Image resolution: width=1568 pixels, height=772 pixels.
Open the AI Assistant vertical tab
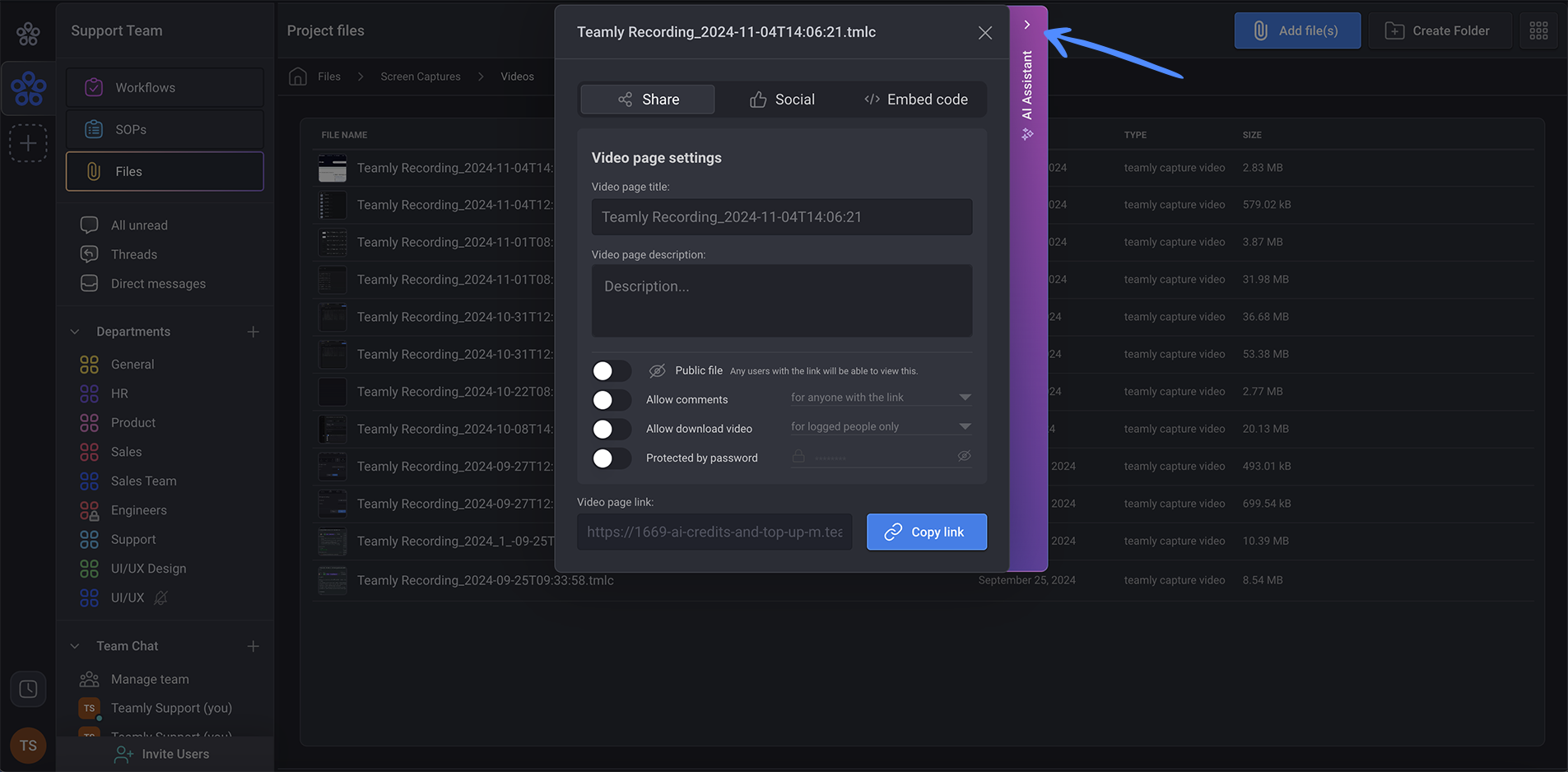[1027, 95]
